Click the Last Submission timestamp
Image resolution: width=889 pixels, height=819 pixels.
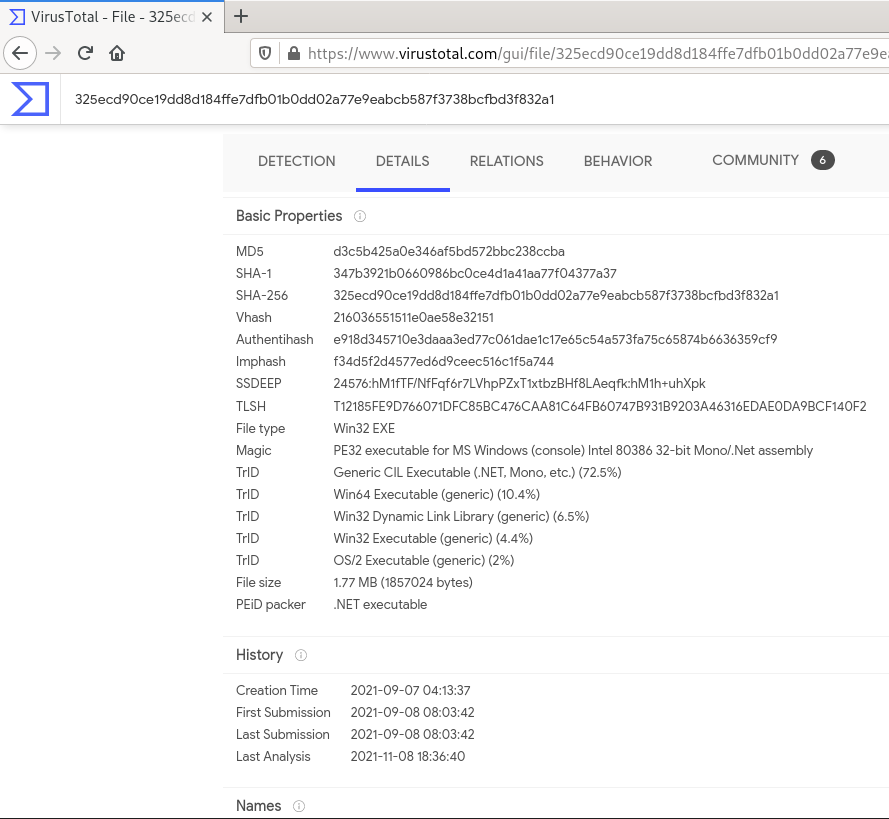(x=412, y=735)
